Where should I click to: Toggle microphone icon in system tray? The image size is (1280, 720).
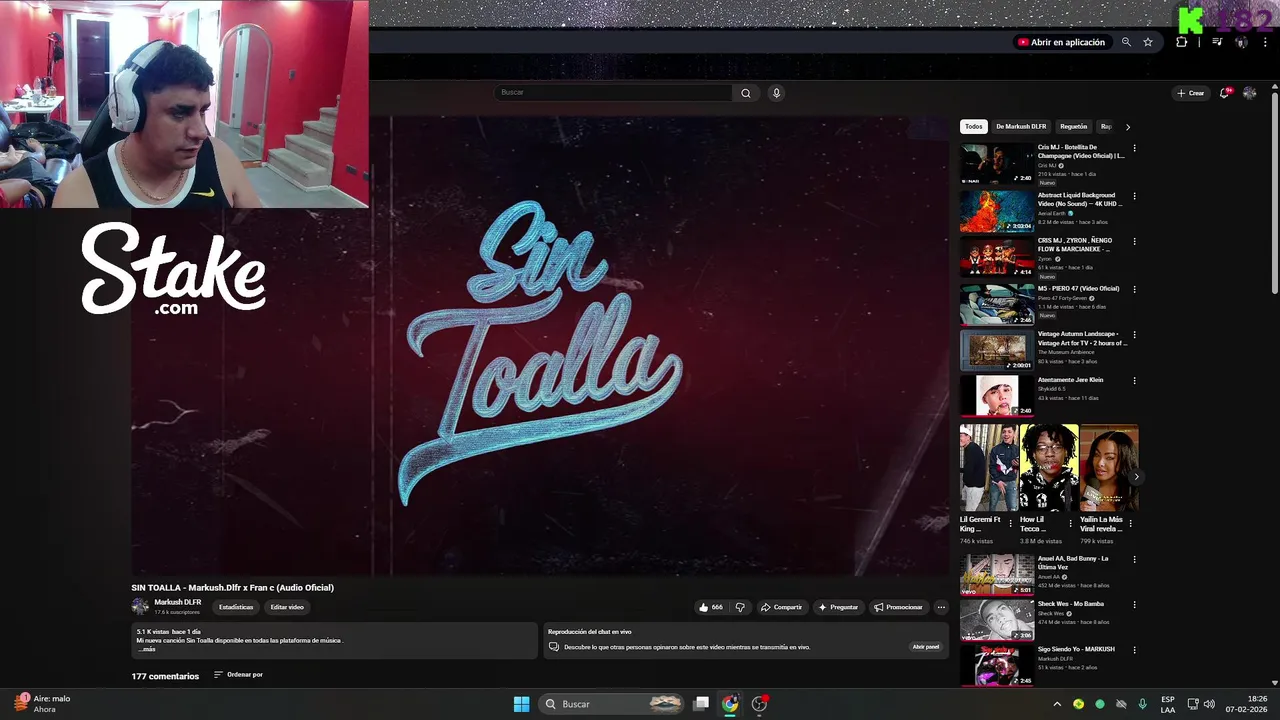coord(1142,704)
